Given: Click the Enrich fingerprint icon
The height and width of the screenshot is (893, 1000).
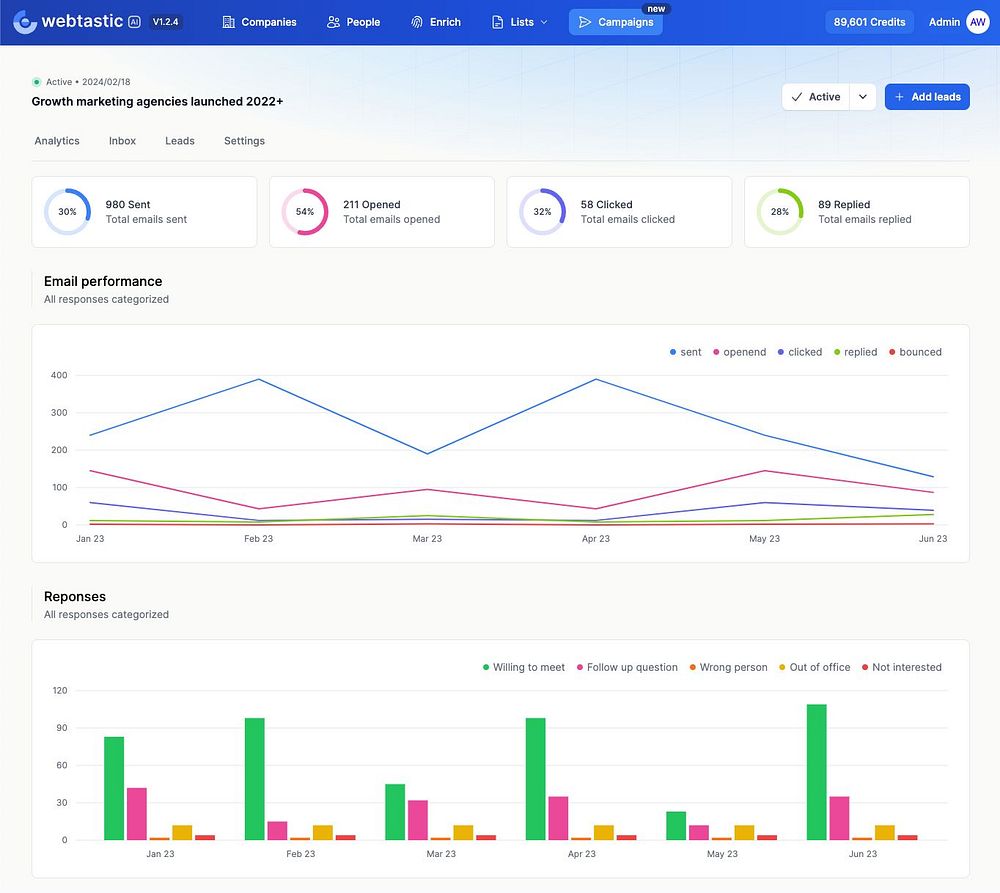Looking at the screenshot, I should (417, 22).
